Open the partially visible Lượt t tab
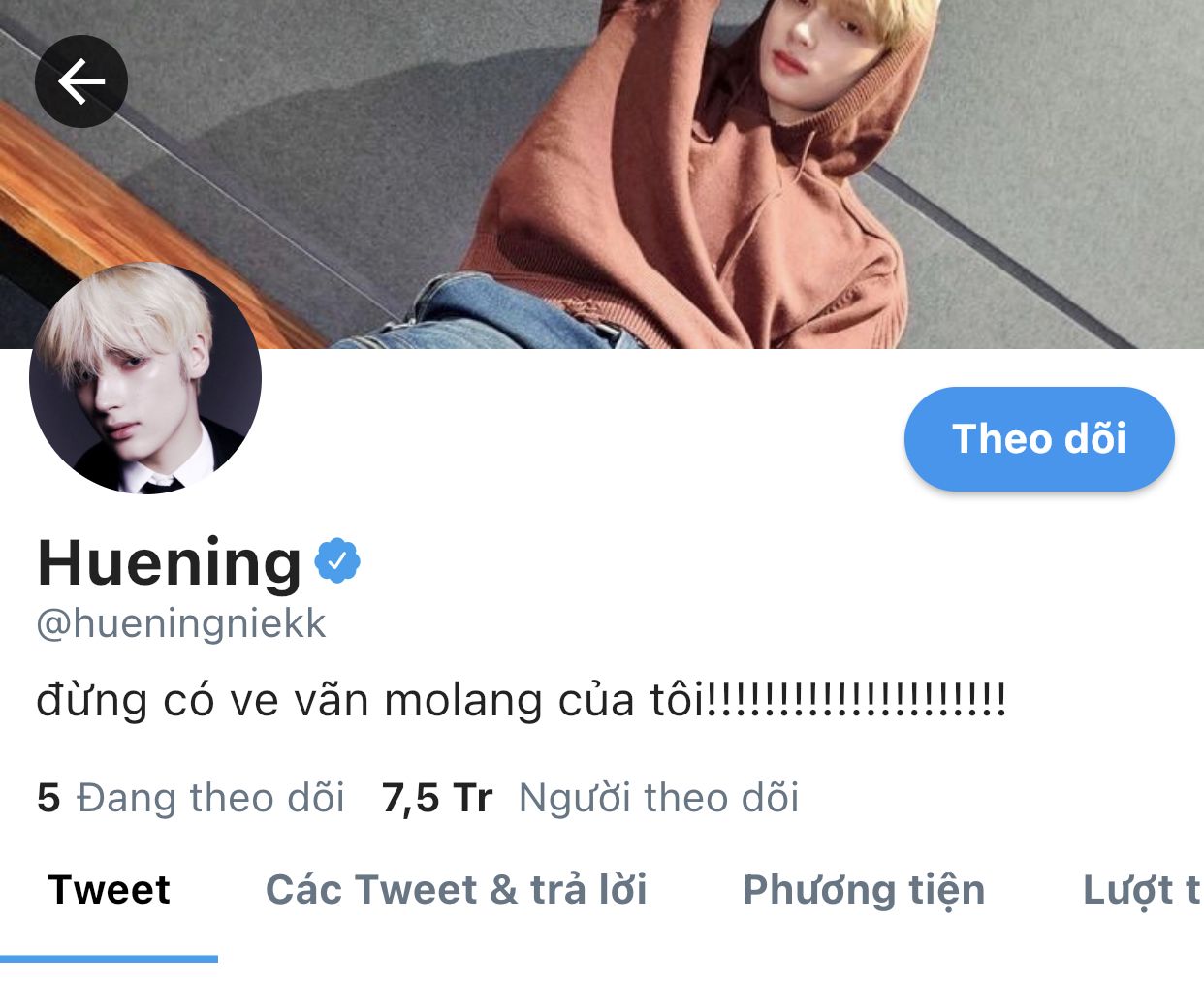Image resolution: width=1204 pixels, height=984 pixels. [x=1142, y=890]
